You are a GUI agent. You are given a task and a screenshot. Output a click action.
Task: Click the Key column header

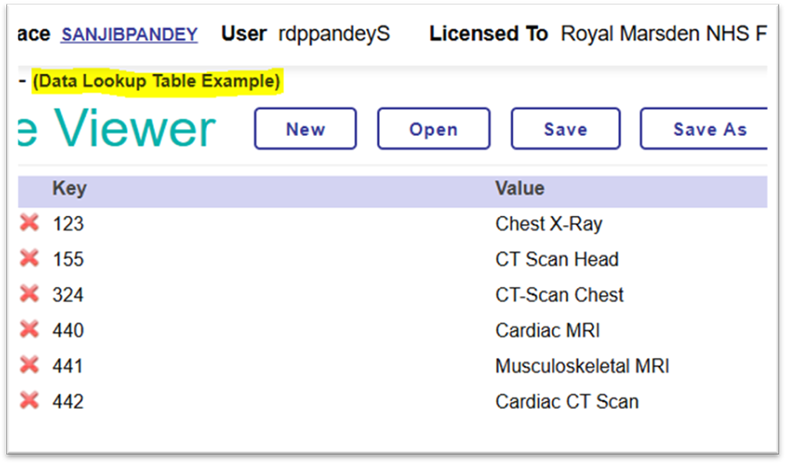70,188
